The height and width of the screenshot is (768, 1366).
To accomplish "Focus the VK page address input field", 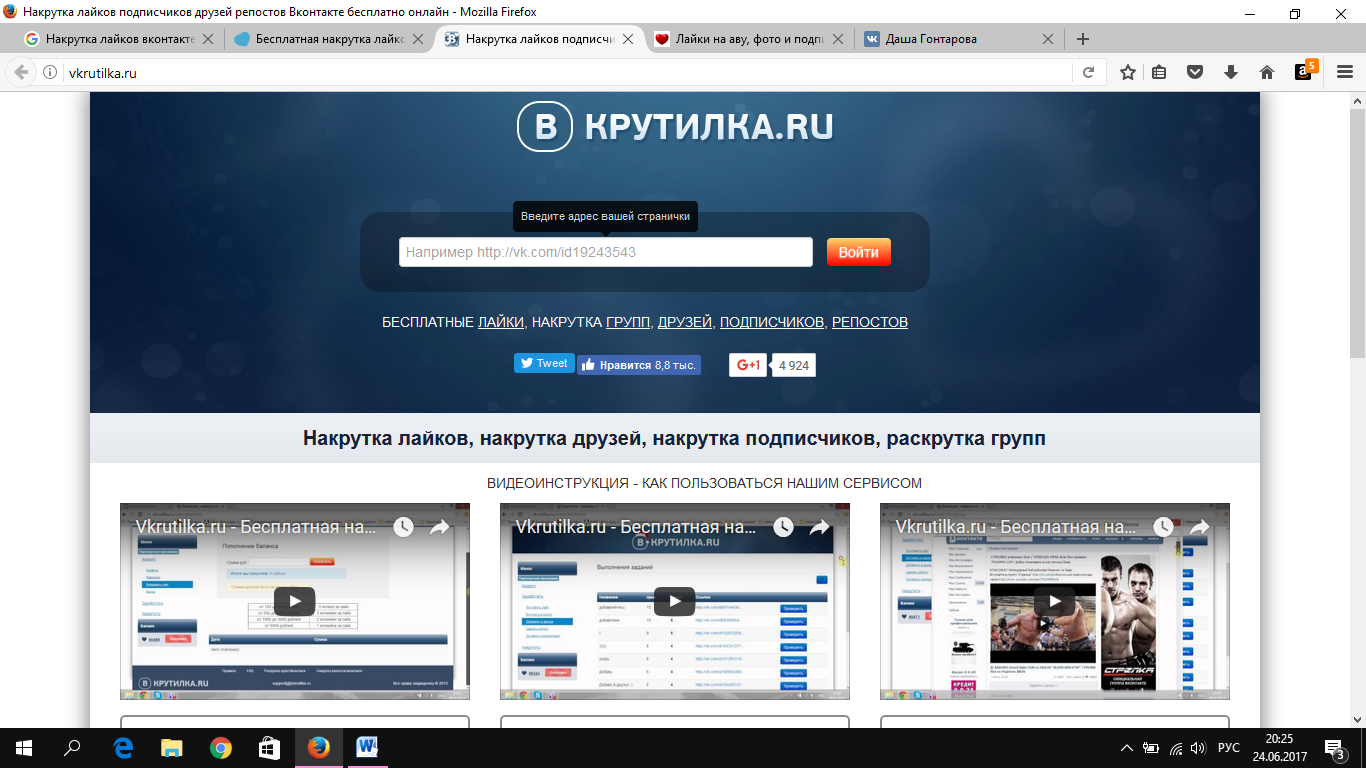I will [606, 252].
